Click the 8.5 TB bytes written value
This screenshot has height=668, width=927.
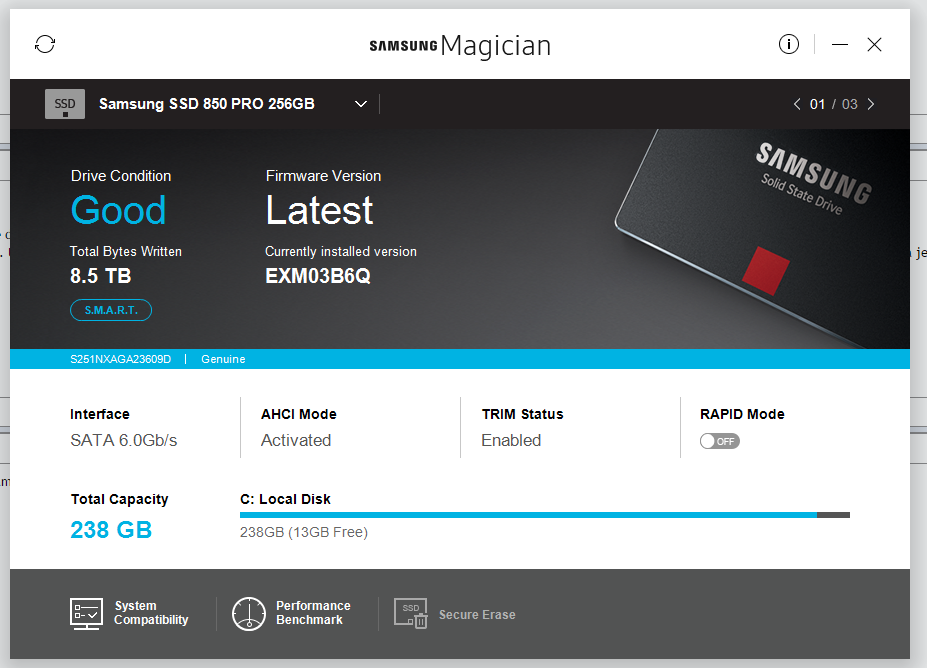click(x=101, y=276)
